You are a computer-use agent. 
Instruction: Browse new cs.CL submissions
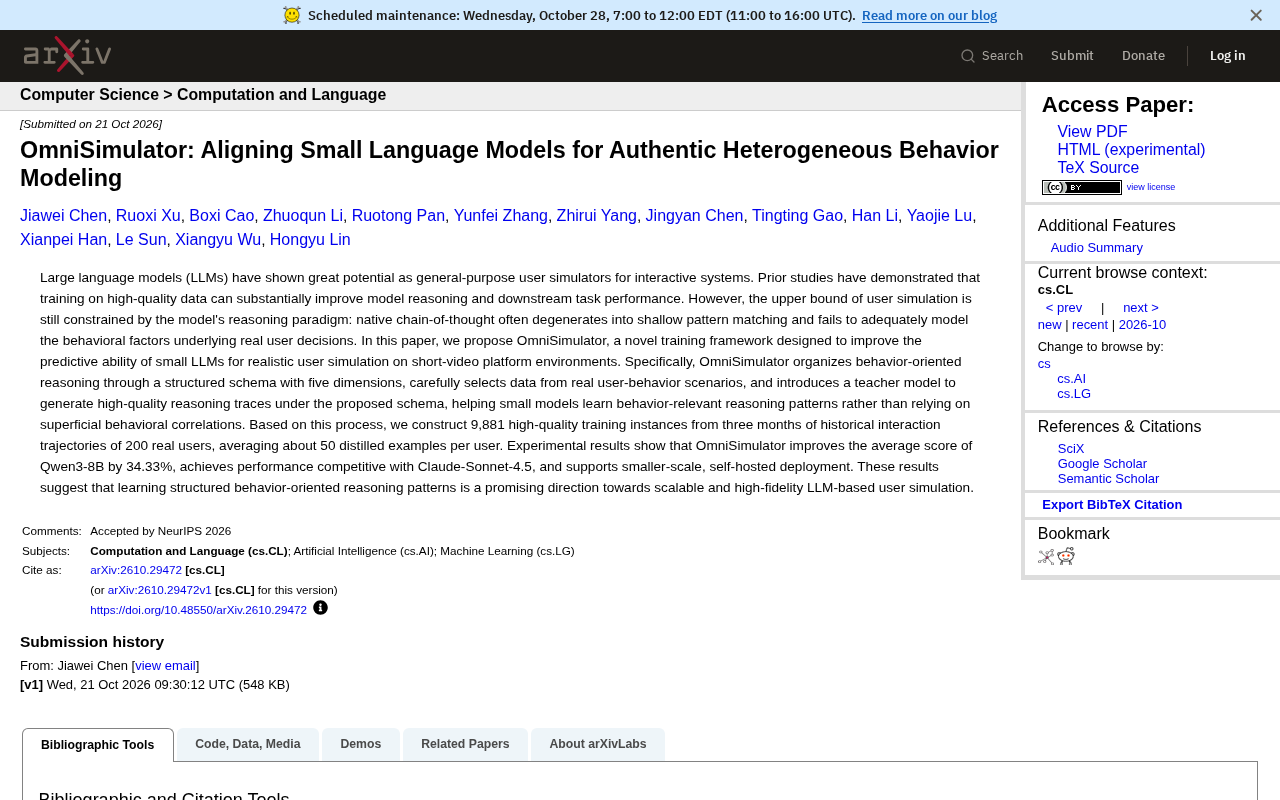[x=1050, y=325]
